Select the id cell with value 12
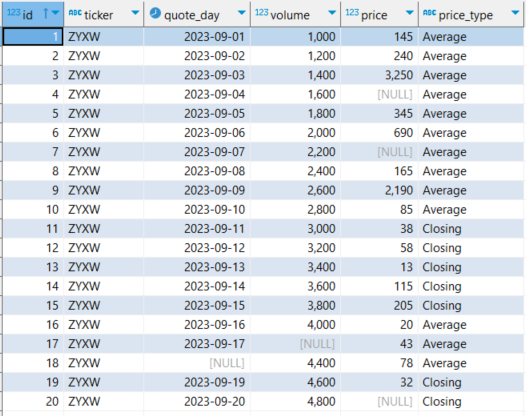The height and width of the screenshot is (416, 526). click(33, 248)
